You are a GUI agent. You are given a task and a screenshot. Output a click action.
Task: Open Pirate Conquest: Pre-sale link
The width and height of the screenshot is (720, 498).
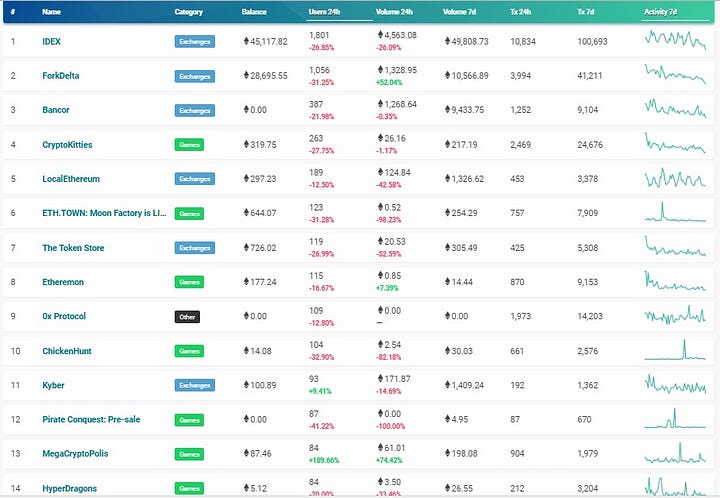(x=91, y=420)
